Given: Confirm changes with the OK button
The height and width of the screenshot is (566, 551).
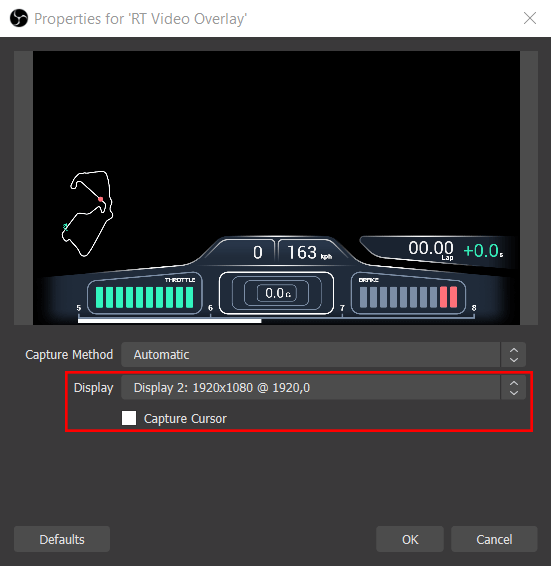Looking at the screenshot, I should [410, 539].
